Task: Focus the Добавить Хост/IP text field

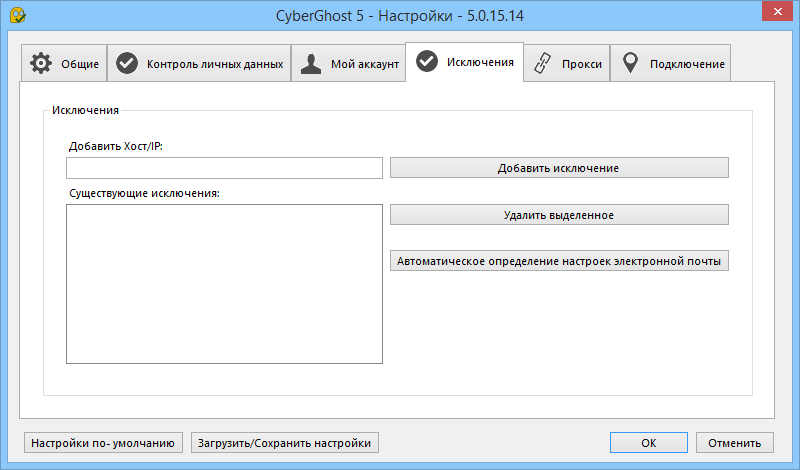Action: click(x=224, y=168)
